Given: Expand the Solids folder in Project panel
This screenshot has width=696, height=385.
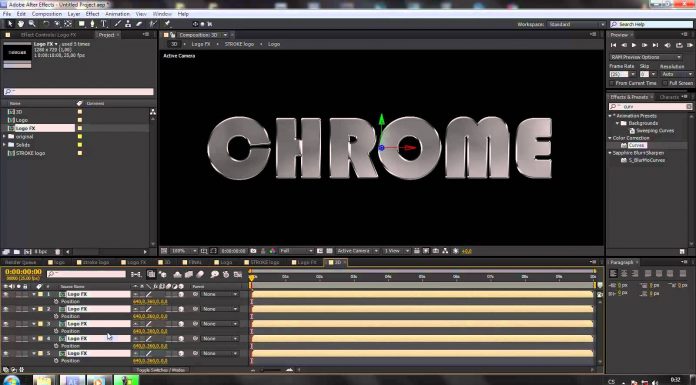Looking at the screenshot, I should (4, 145).
